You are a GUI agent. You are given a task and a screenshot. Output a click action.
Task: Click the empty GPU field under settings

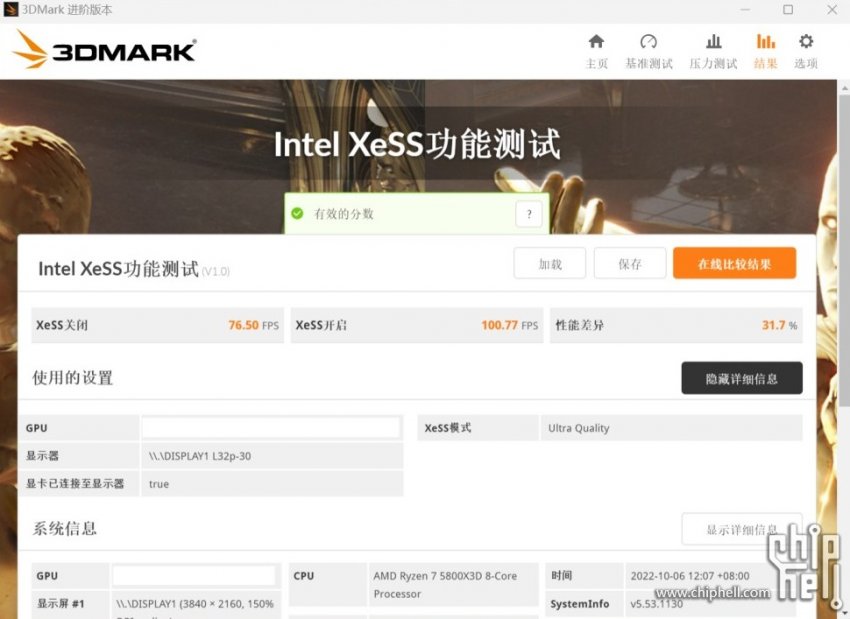(271, 428)
